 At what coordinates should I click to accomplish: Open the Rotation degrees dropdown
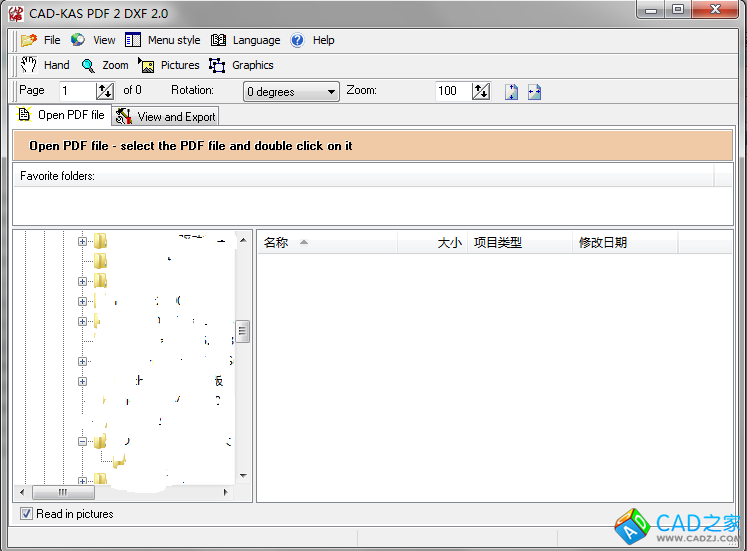tap(291, 92)
